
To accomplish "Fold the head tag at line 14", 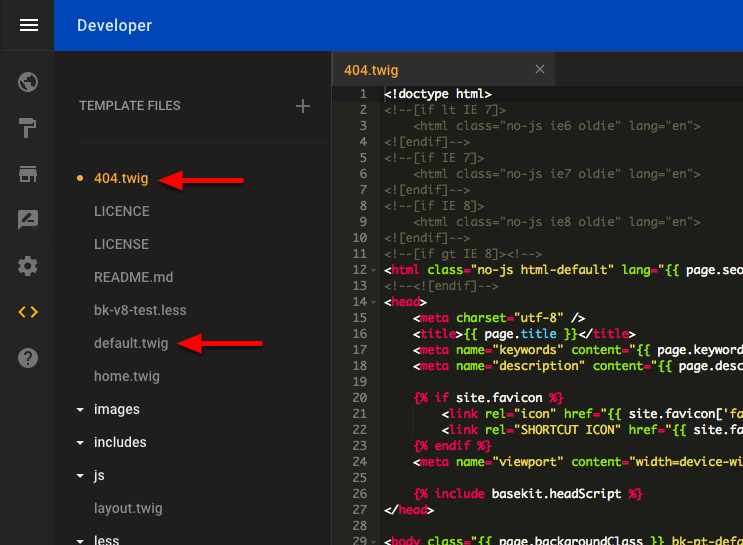I will (373, 302).
